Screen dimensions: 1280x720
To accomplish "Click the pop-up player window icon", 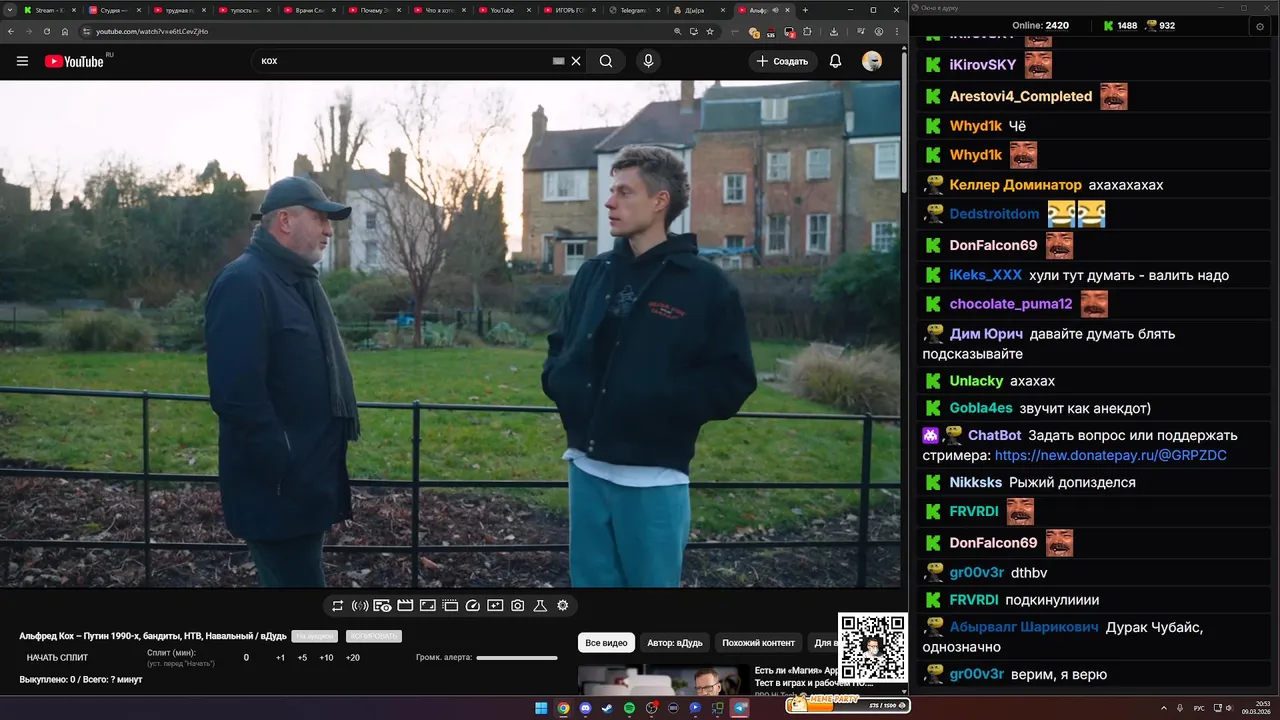I will point(450,606).
